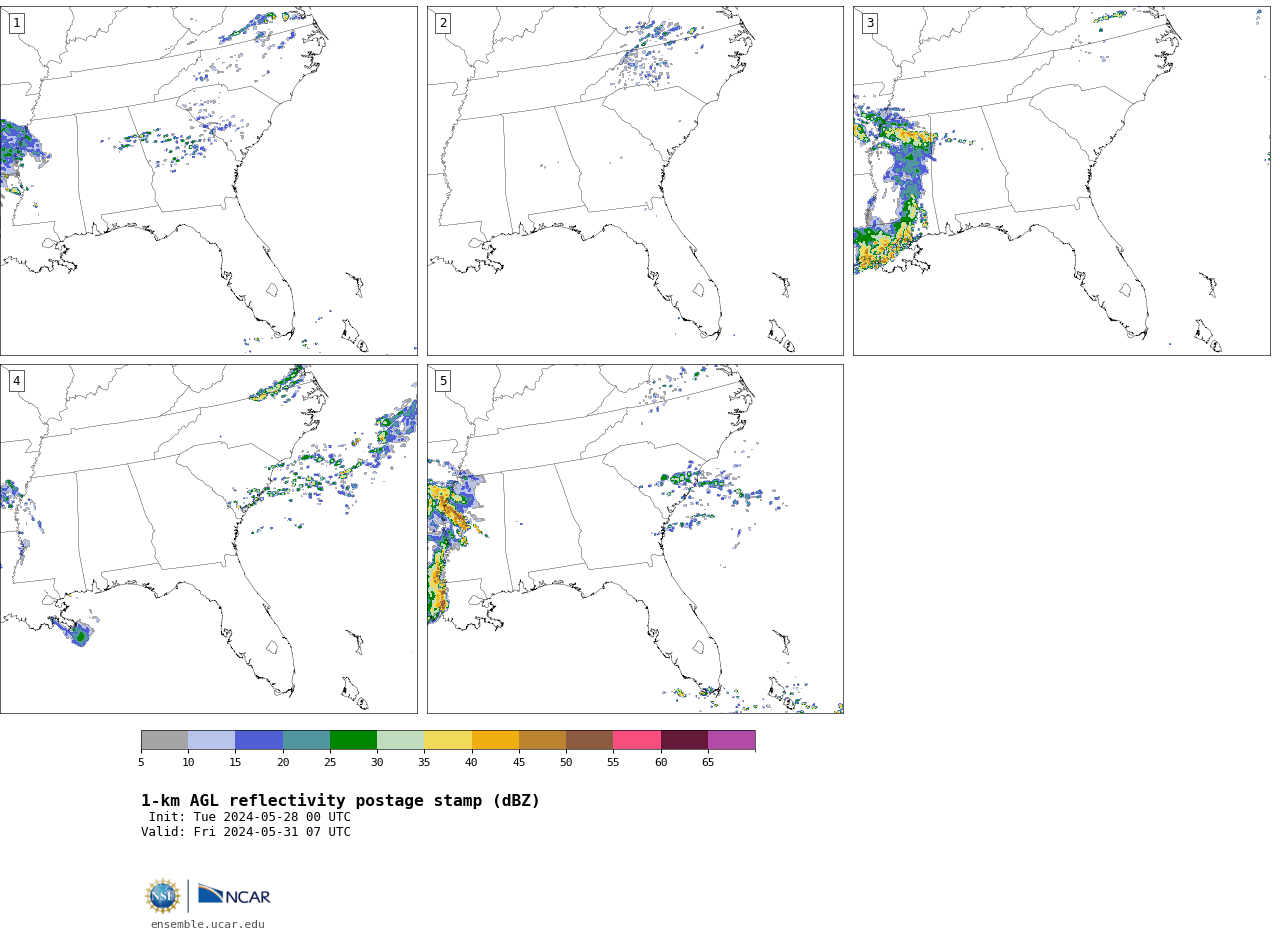This screenshot has height=936, width=1280.
Task: Click the colorbar tick label 65
Action: click(708, 763)
